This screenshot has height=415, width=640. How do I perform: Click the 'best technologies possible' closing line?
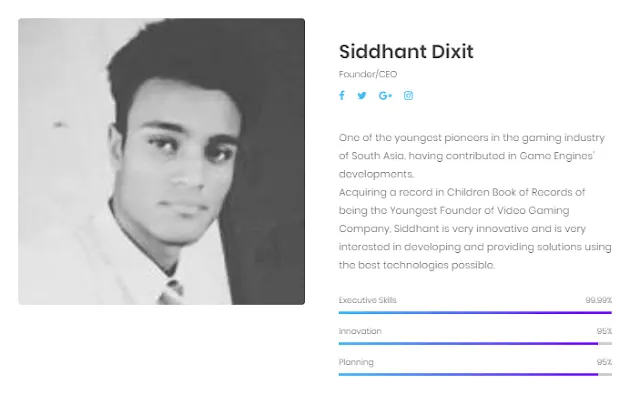417,265
